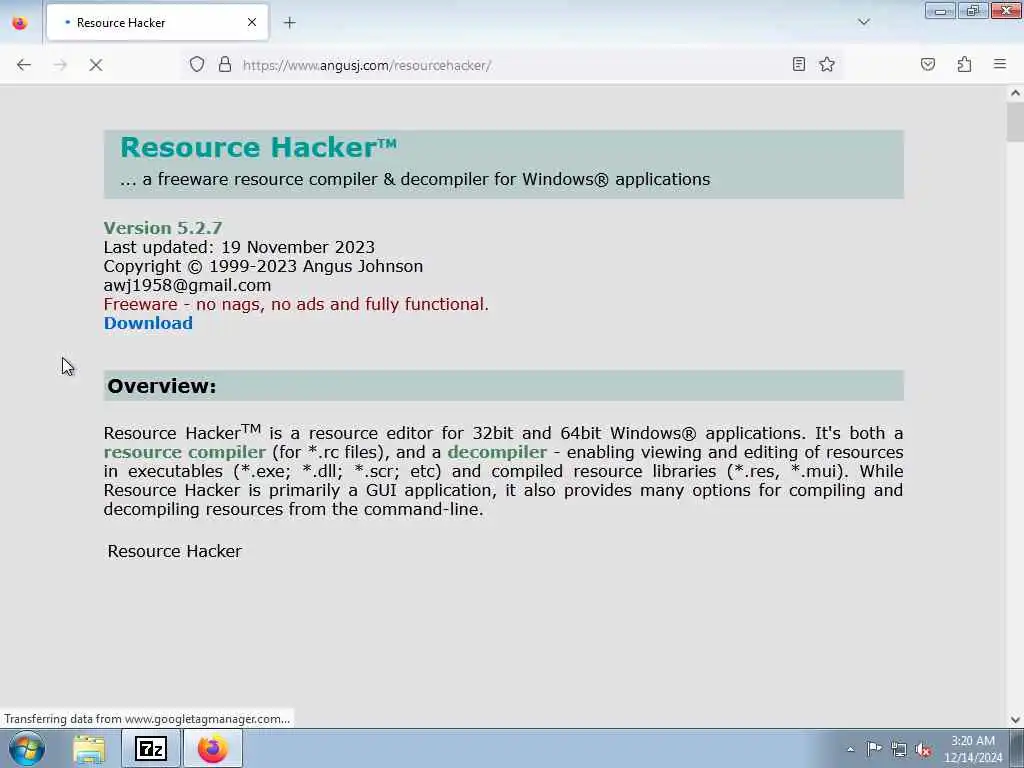
Task: Toggle reader view icon
Action: tap(799, 64)
